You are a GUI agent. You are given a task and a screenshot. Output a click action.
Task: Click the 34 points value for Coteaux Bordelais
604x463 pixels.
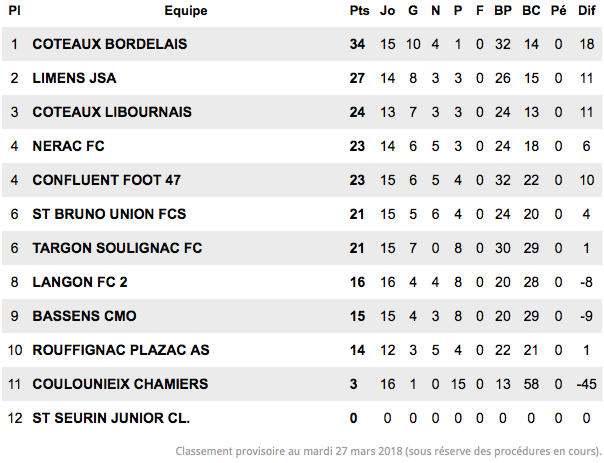tap(357, 44)
